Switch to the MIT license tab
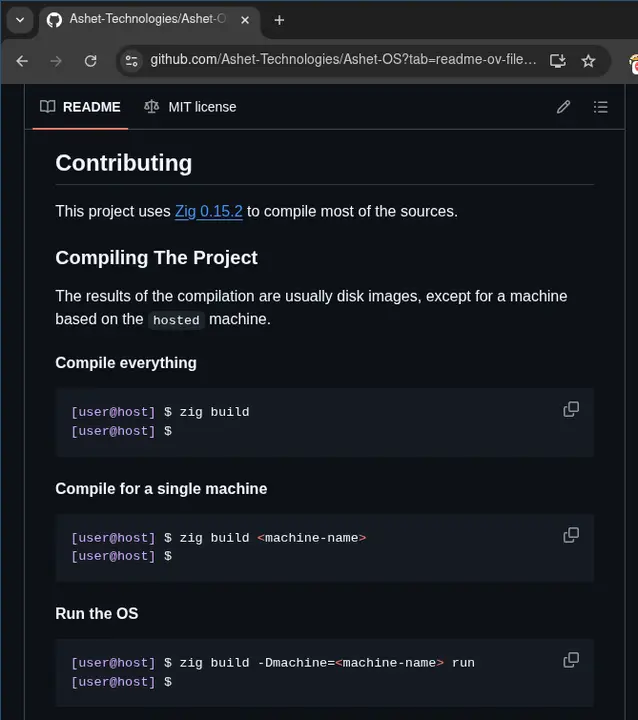The image size is (638, 720). pyautogui.click(x=190, y=107)
